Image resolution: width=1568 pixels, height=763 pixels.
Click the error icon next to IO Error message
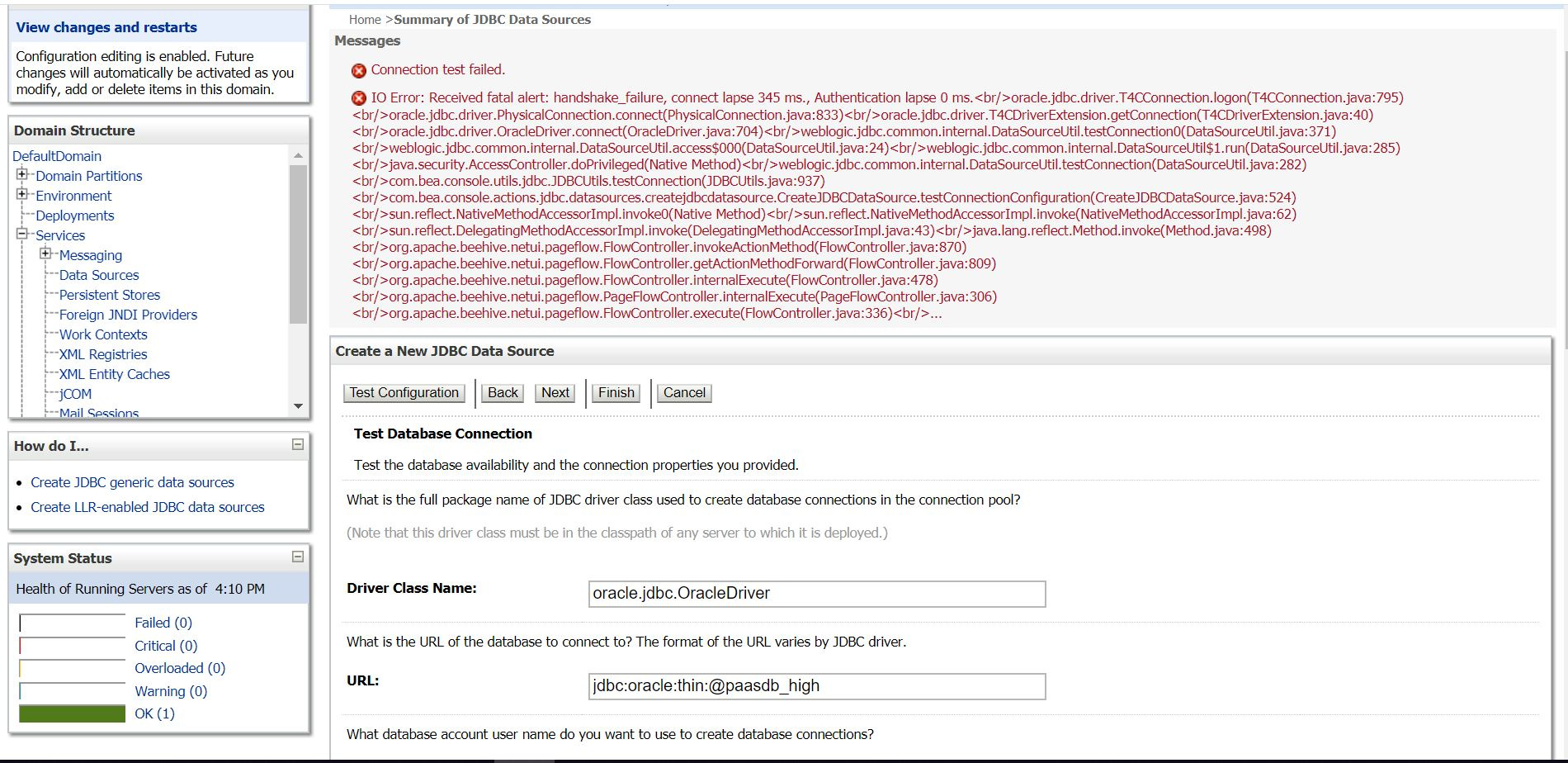(359, 98)
